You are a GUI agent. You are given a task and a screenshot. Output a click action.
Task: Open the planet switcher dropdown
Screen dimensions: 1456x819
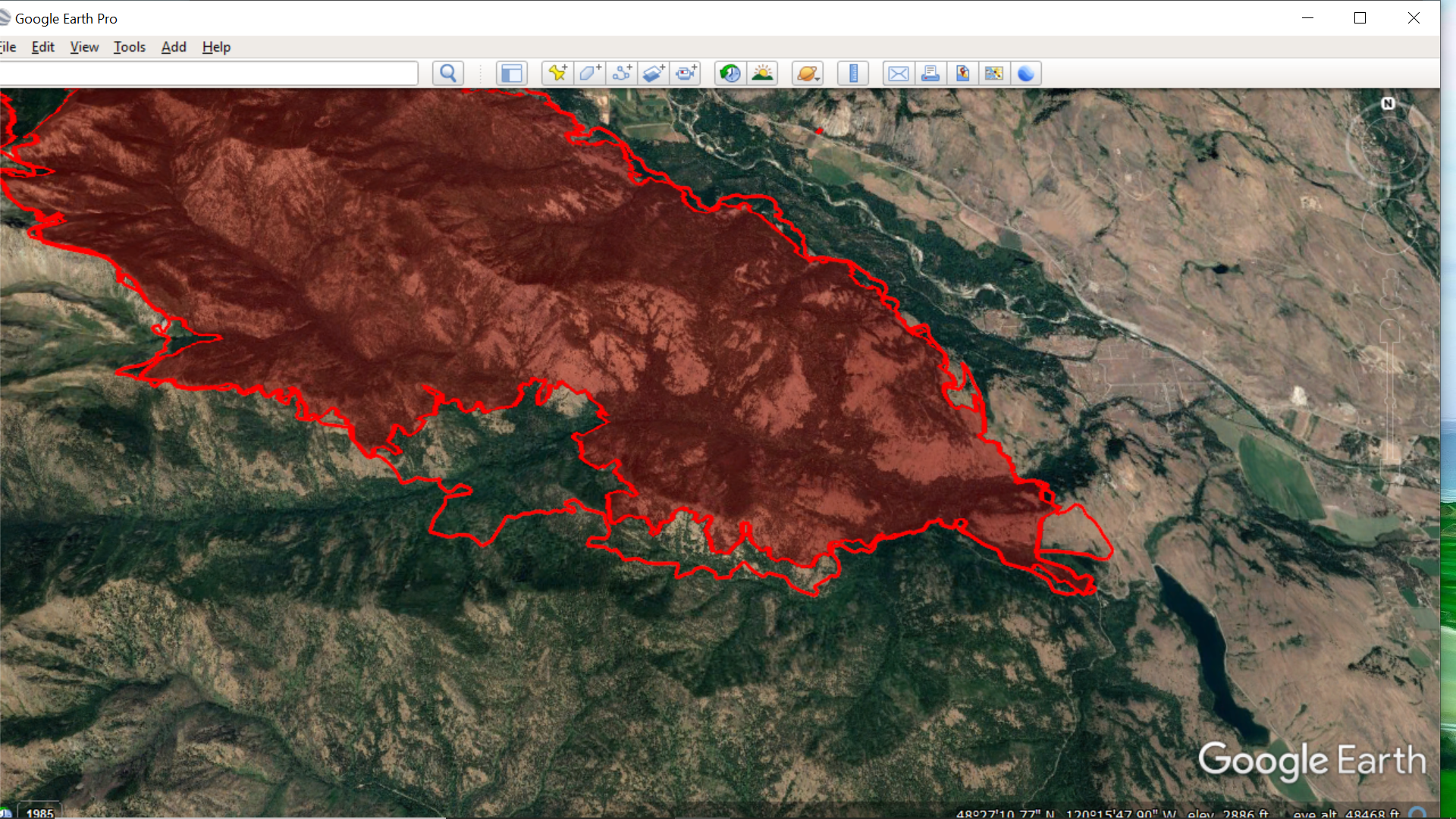pos(808,74)
